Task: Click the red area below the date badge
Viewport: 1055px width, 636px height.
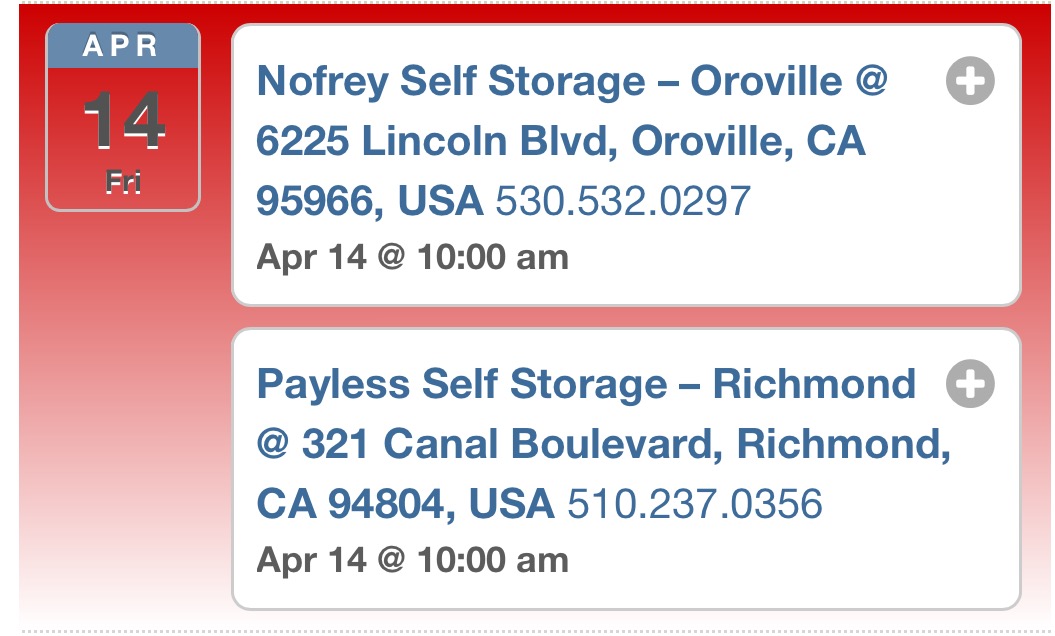Action: pyautogui.click(x=123, y=400)
